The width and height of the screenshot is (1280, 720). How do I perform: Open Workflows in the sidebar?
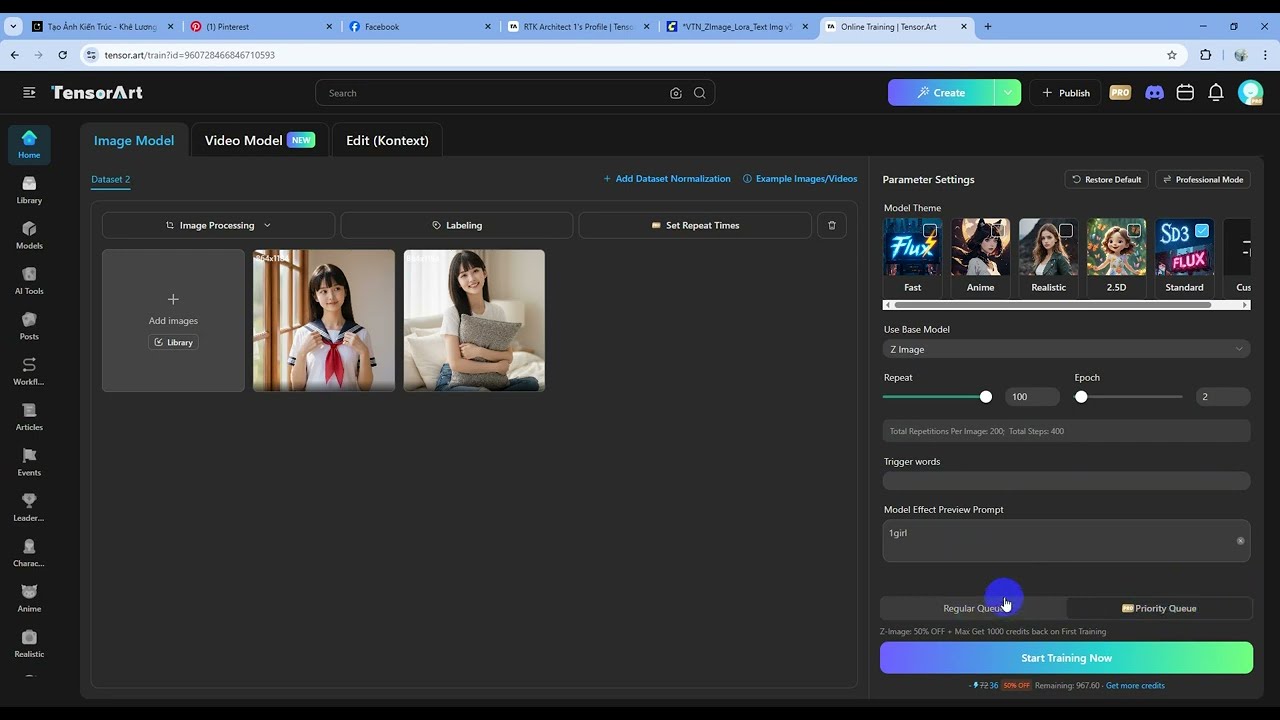[x=29, y=372]
